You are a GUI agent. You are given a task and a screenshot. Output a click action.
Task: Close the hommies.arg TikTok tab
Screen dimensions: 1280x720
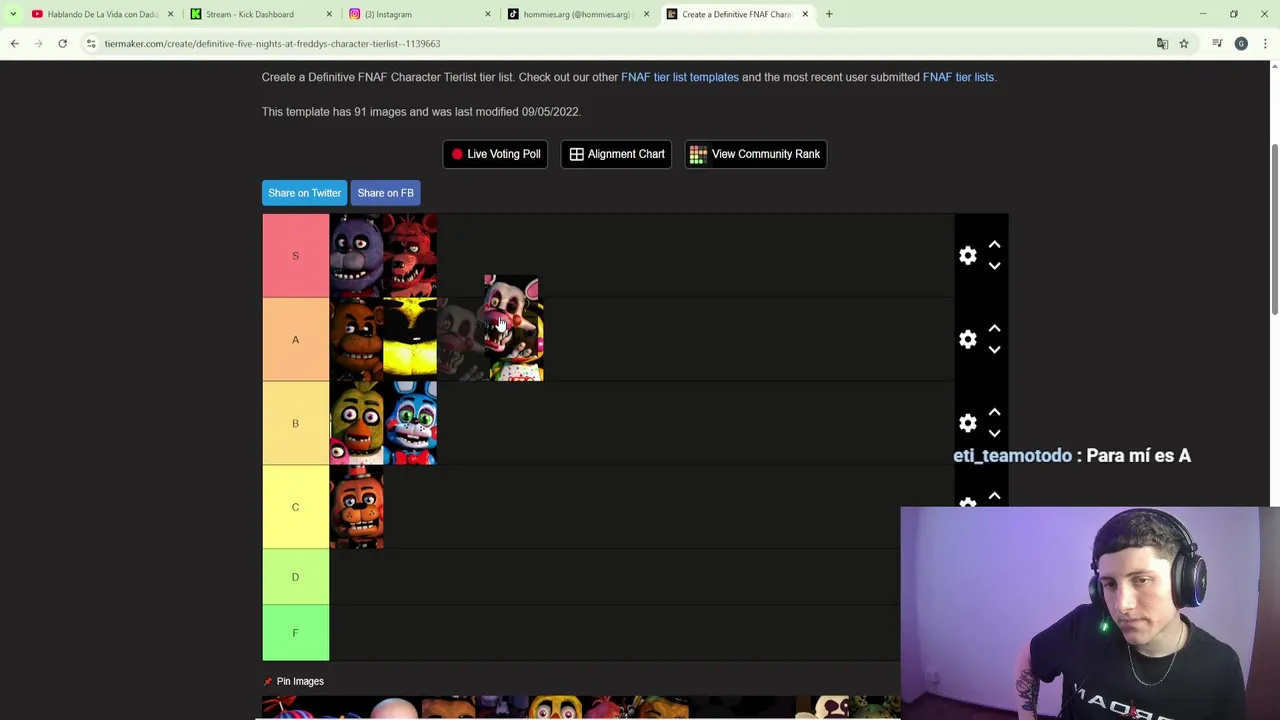coord(646,14)
